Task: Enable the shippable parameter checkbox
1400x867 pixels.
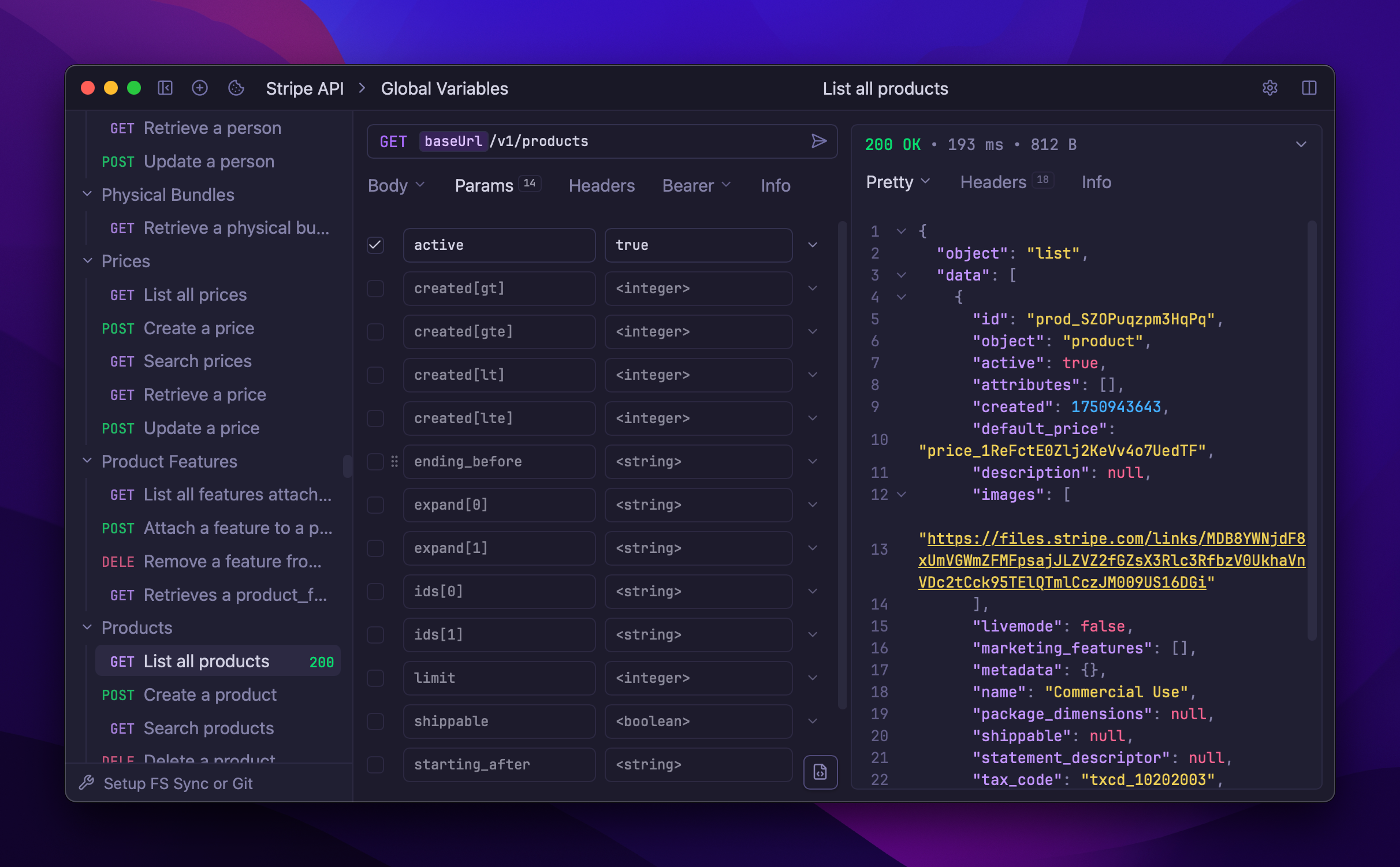Action: pyautogui.click(x=375, y=722)
